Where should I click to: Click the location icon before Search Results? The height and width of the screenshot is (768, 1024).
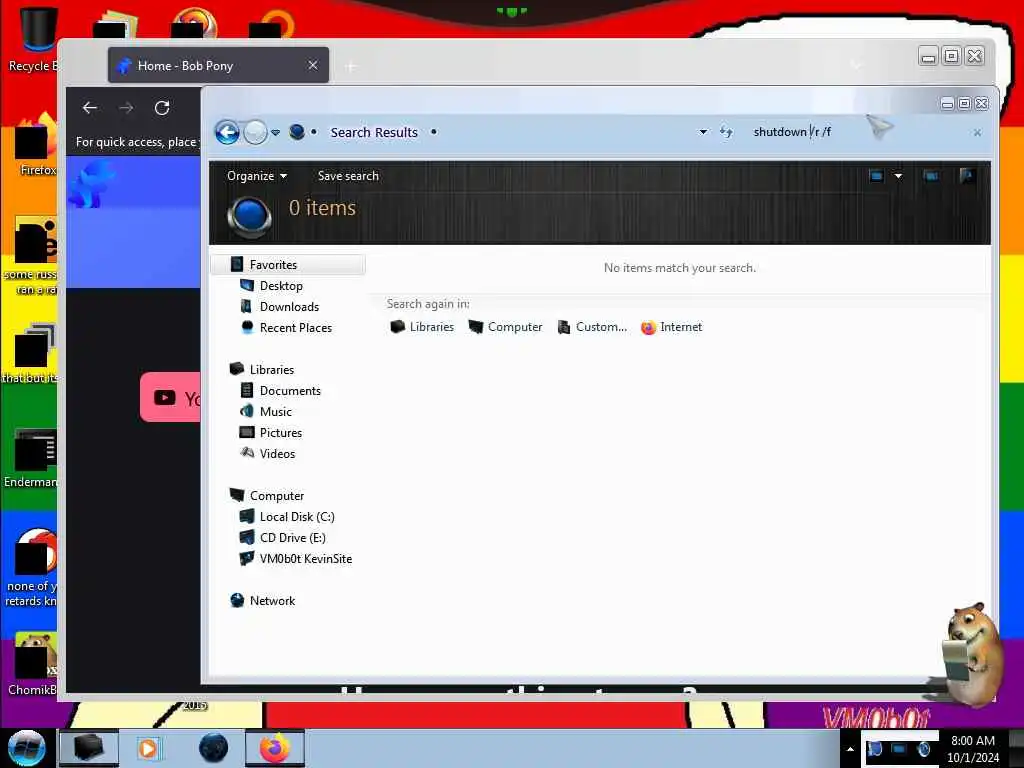coord(296,132)
